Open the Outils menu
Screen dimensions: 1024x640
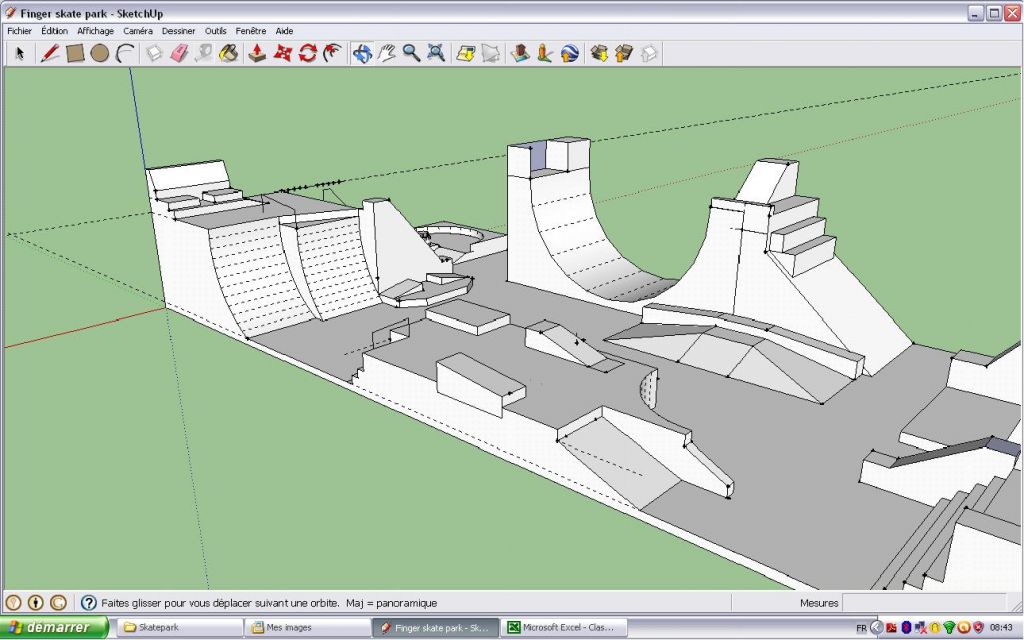(x=215, y=31)
